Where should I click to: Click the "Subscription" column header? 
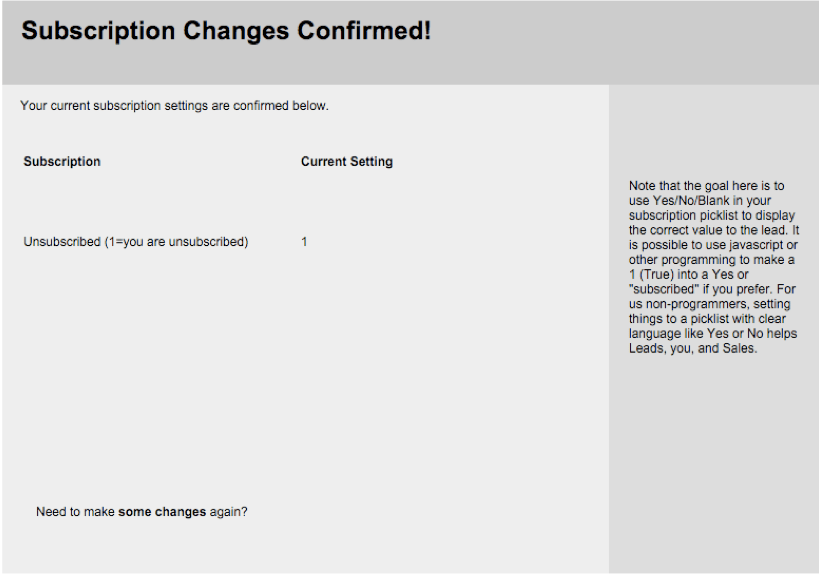click(62, 161)
